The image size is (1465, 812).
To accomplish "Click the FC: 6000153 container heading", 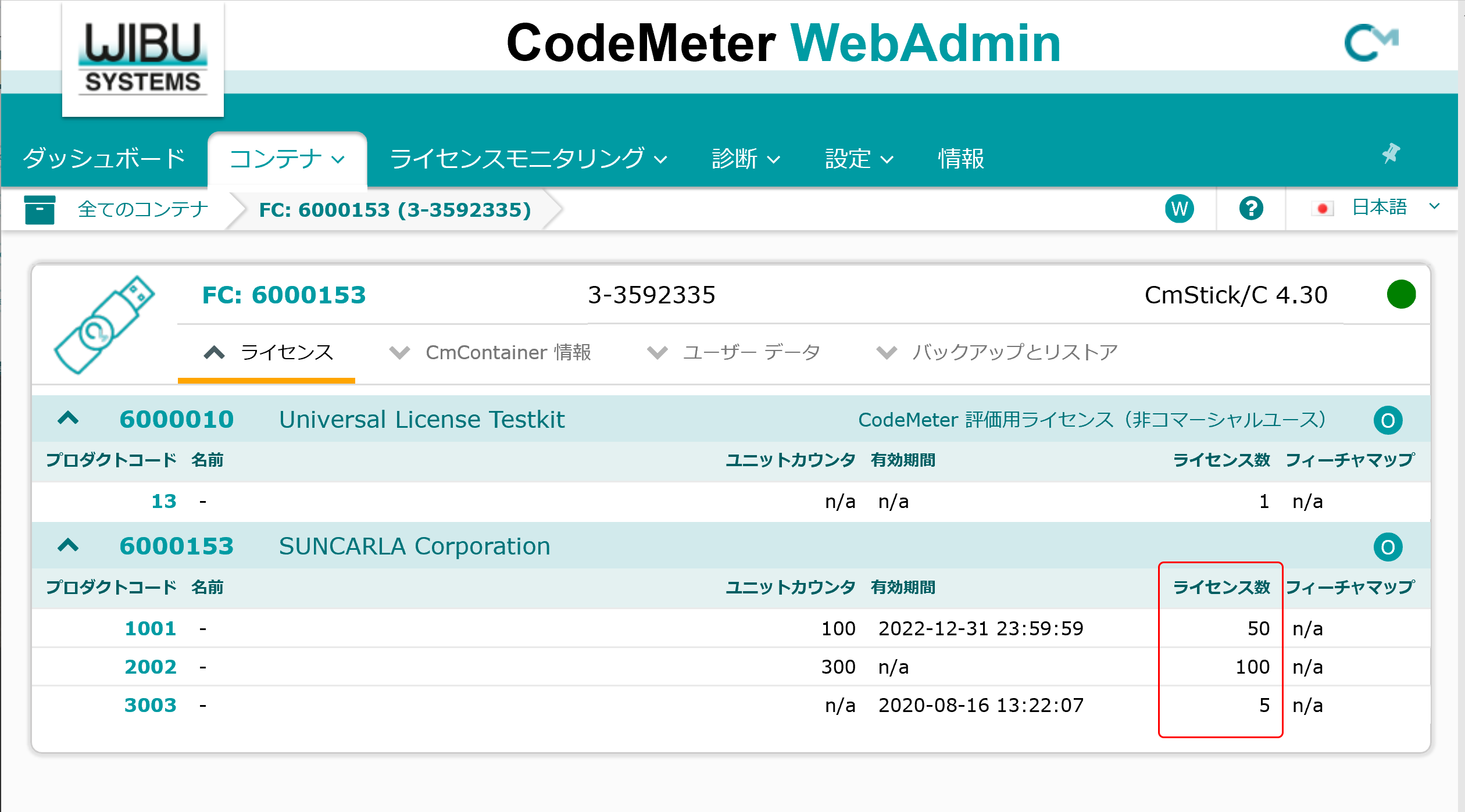I will (284, 295).
